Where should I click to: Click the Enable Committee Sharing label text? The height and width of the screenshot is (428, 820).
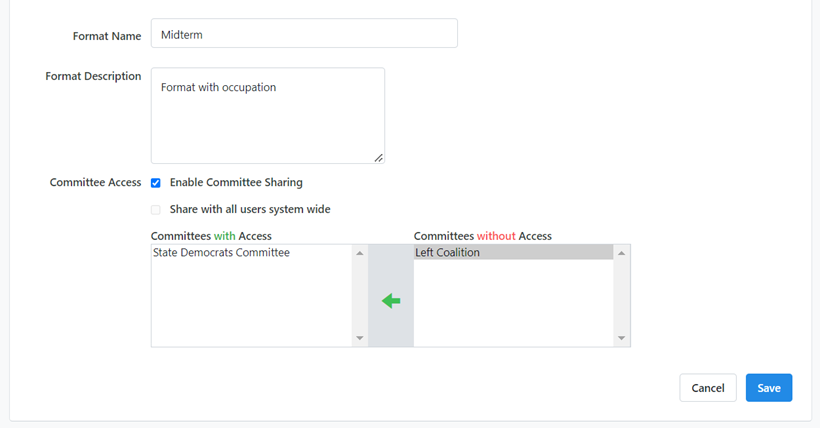click(236, 183)
